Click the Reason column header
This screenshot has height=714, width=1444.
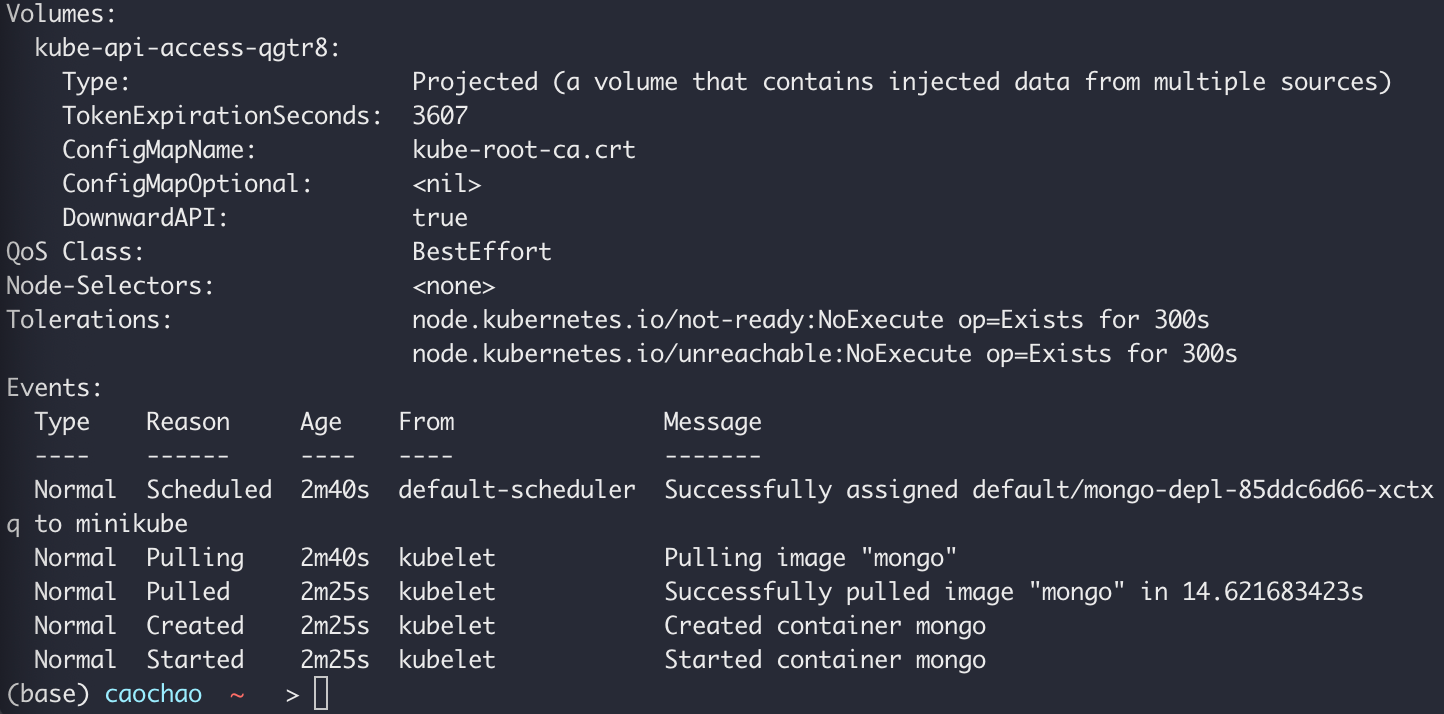(188, 422)
